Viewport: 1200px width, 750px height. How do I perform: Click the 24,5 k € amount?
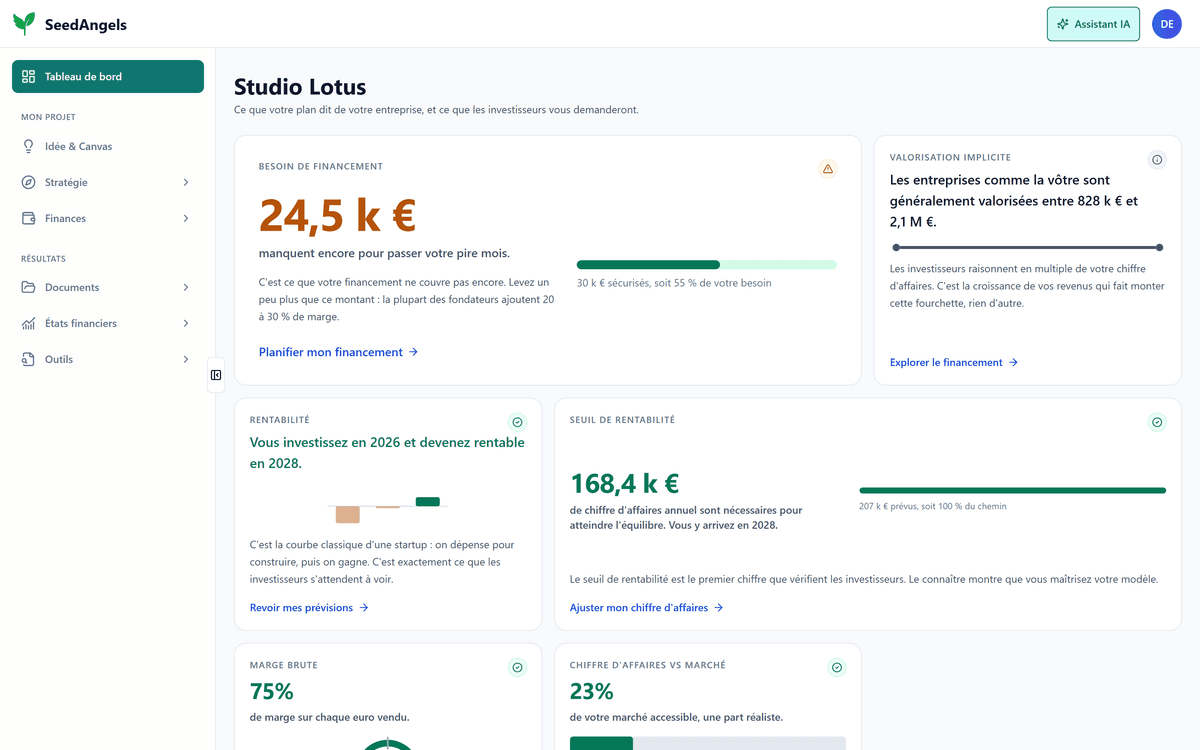point(338,215)
